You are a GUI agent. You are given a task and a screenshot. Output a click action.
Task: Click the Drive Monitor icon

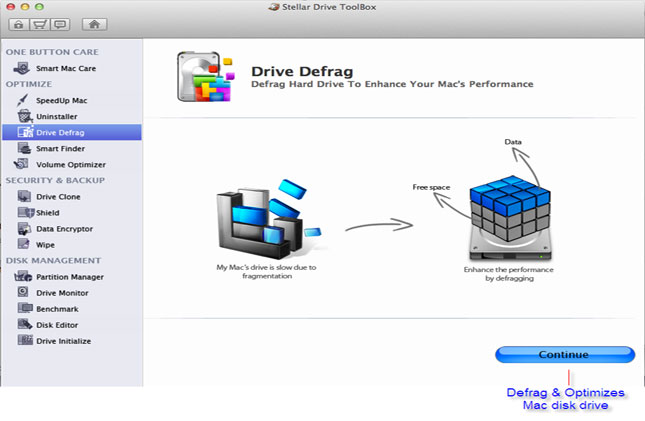tap(23, 292)
